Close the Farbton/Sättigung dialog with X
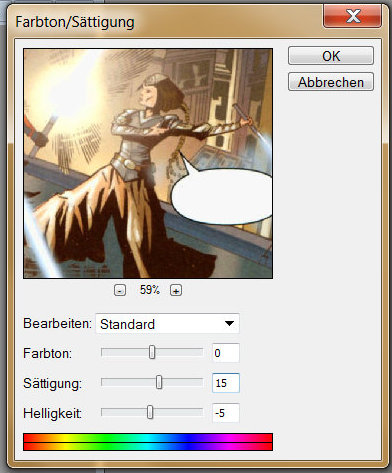This screenshot has width=392, height=473. 352,16
